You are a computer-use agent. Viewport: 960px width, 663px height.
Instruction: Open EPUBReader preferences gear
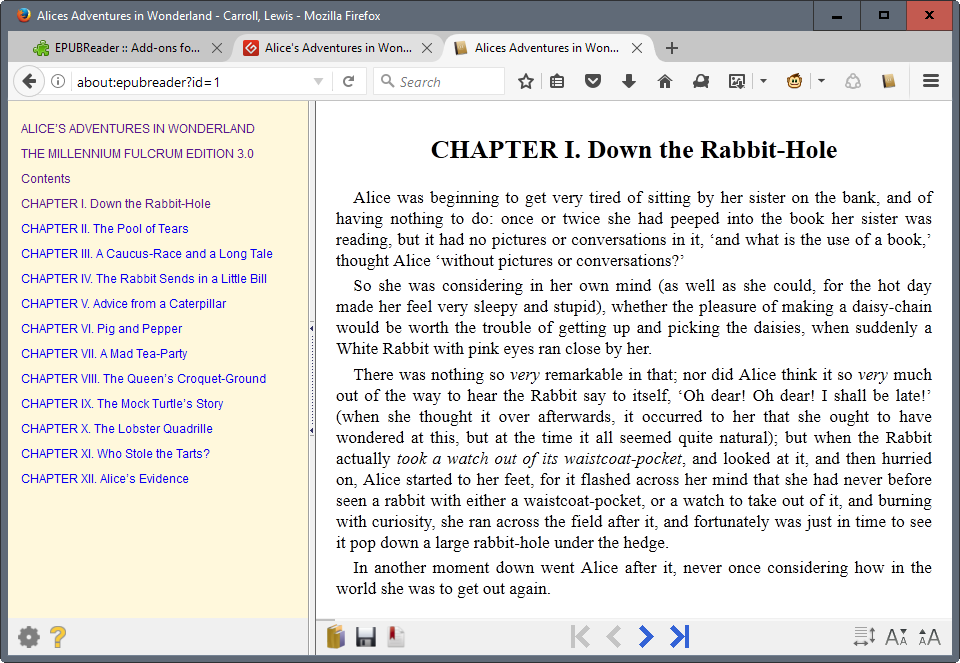(29, 637)
